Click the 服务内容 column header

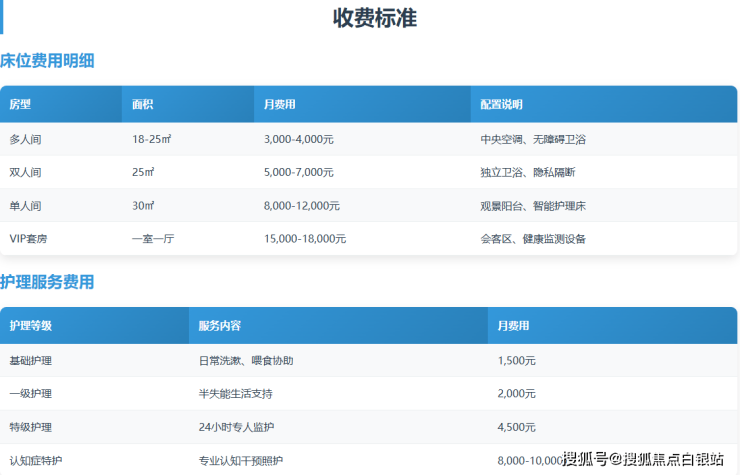219,326
